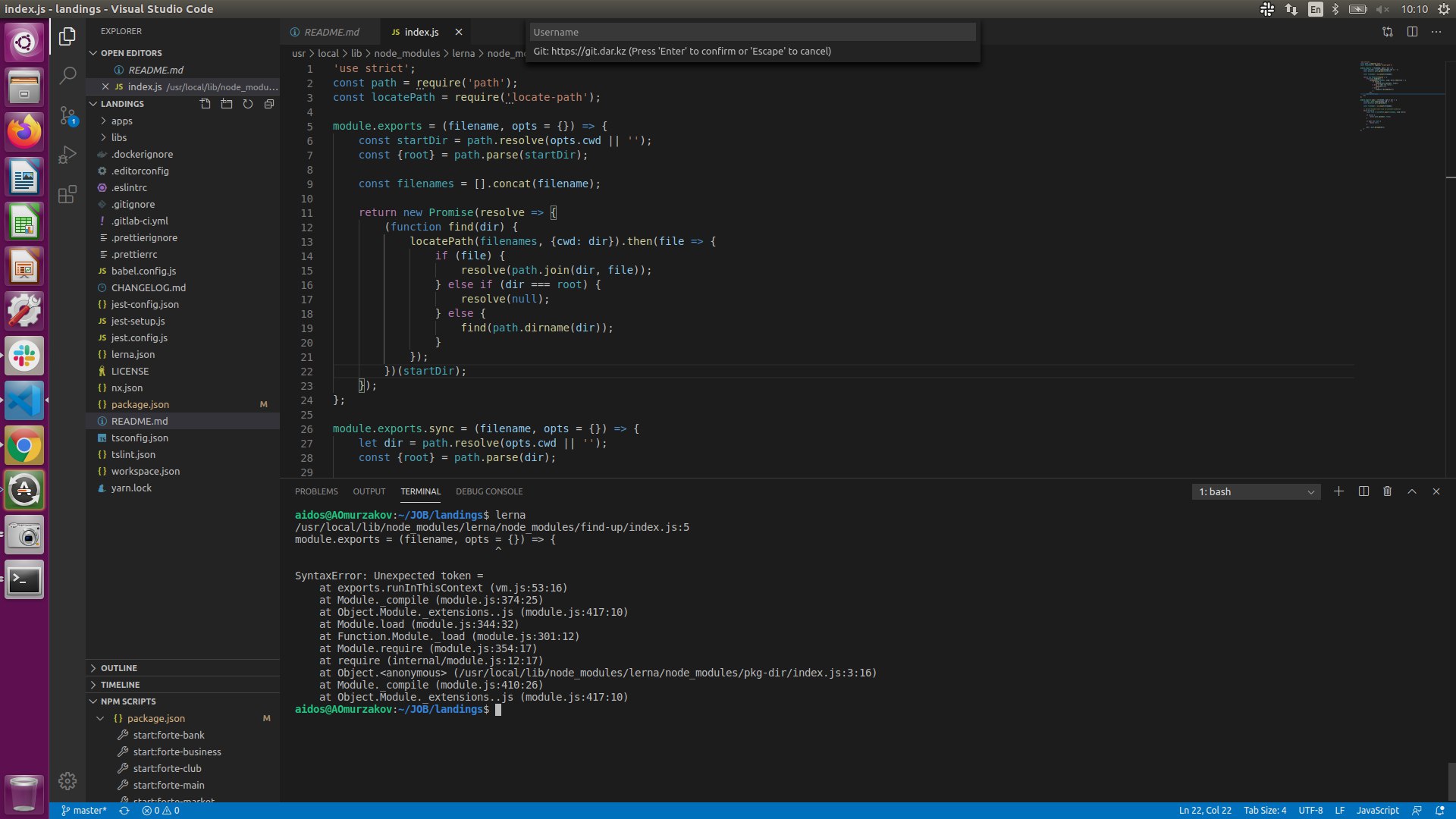Click the Username input field

click(752, 32)
